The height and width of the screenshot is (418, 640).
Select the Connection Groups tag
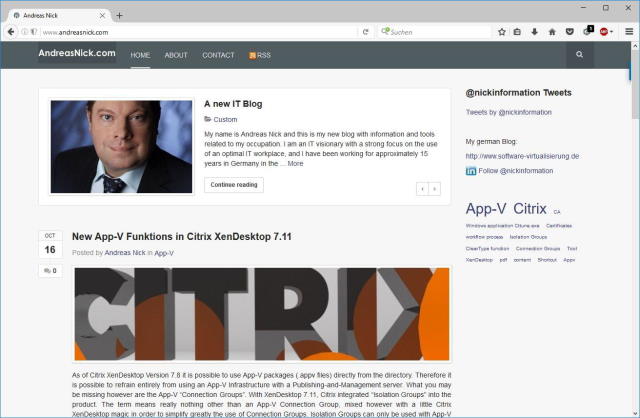click(x=538, y=249)
